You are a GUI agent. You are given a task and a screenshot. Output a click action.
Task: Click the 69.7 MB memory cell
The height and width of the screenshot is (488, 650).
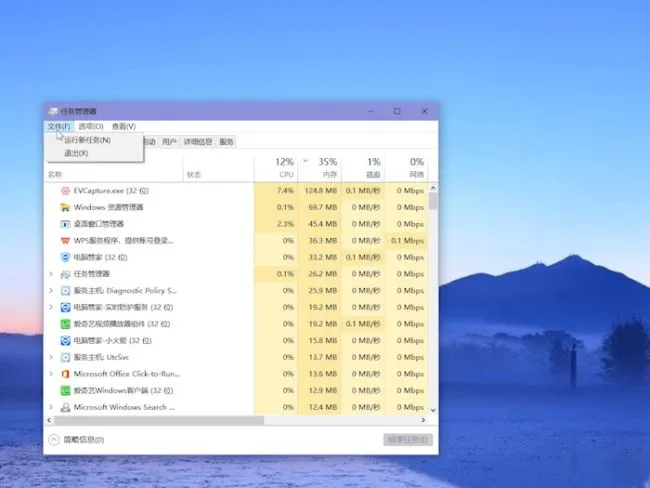point(320,207)
